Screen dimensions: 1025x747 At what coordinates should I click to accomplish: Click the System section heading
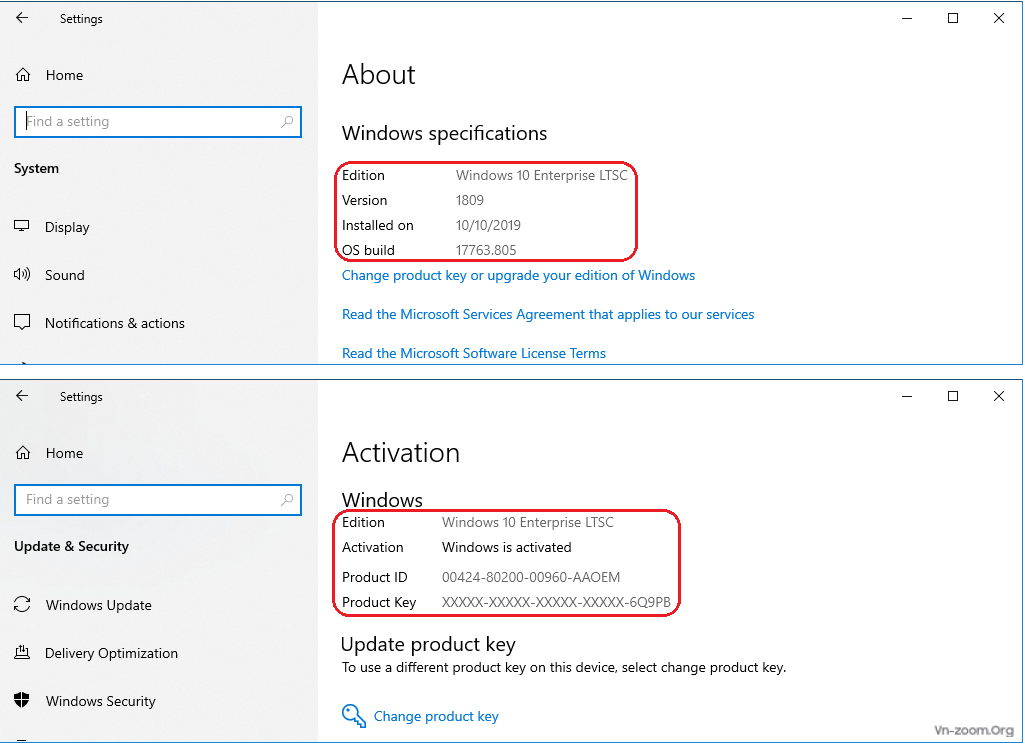tap(37, 169)
